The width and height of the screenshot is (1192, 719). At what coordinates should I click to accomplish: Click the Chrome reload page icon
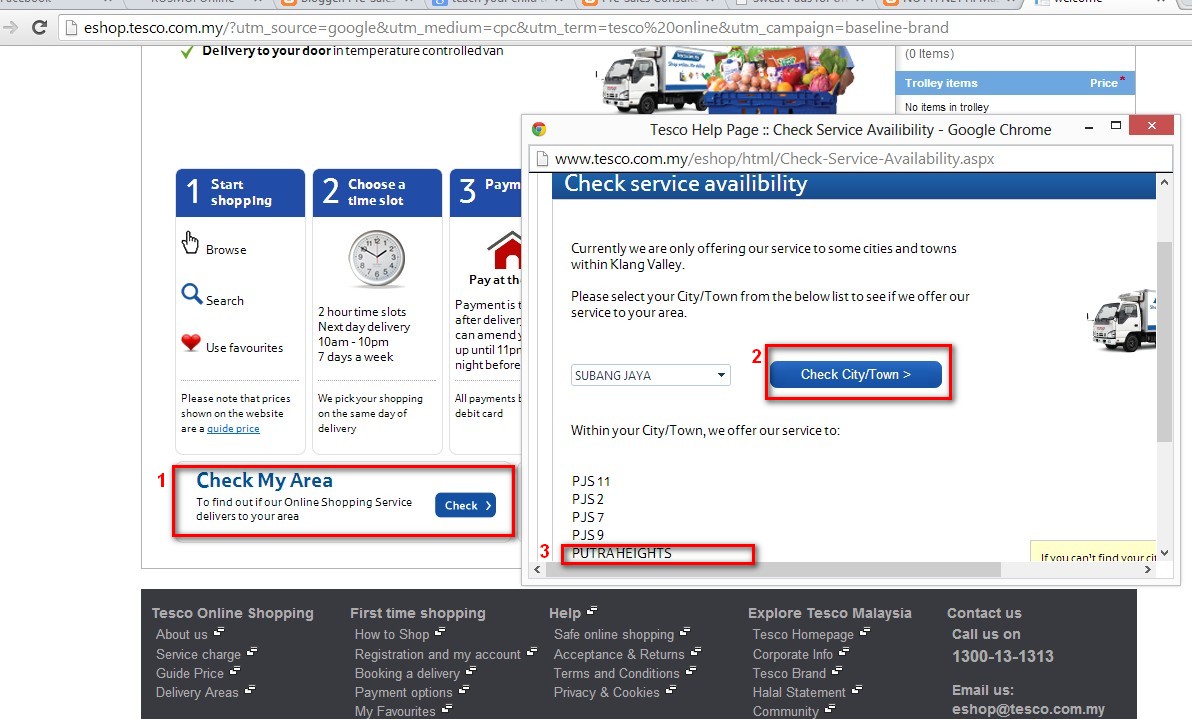tap(38, 27)
